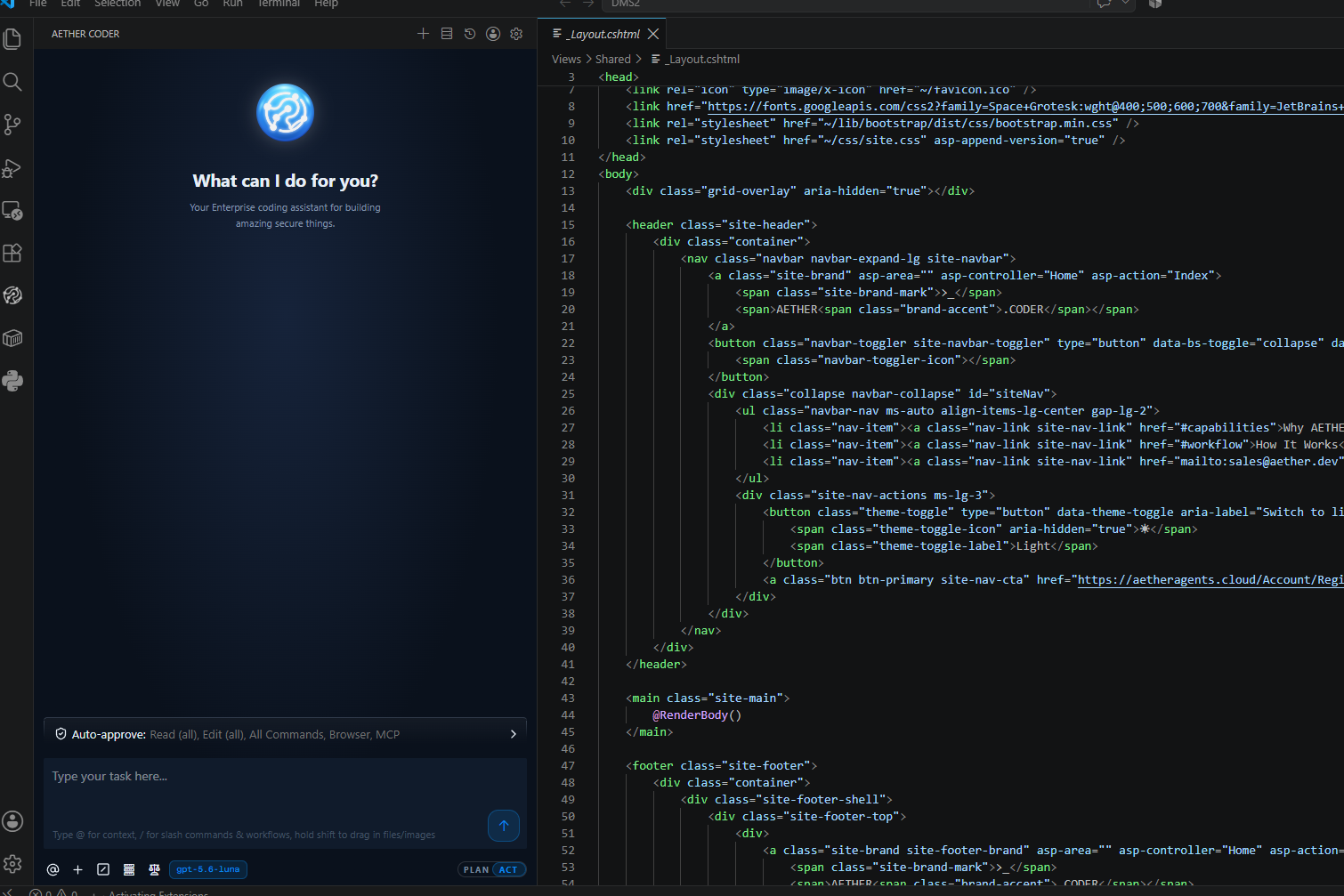This screenshot has width=1344, height=896.
Task: Open the Extensions view
Action: tap(12, 253)
